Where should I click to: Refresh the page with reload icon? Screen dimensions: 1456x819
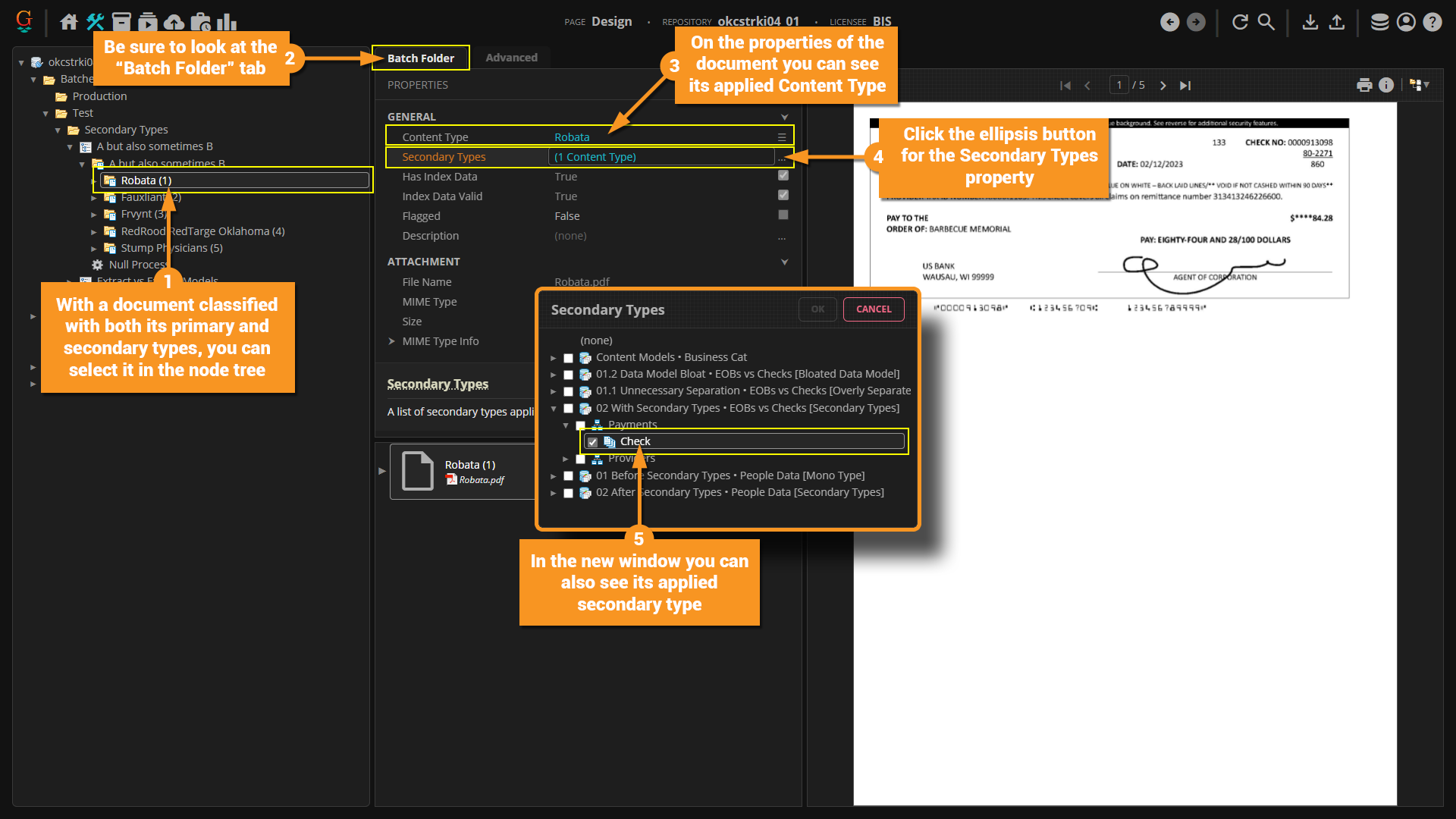point(1240,22)
